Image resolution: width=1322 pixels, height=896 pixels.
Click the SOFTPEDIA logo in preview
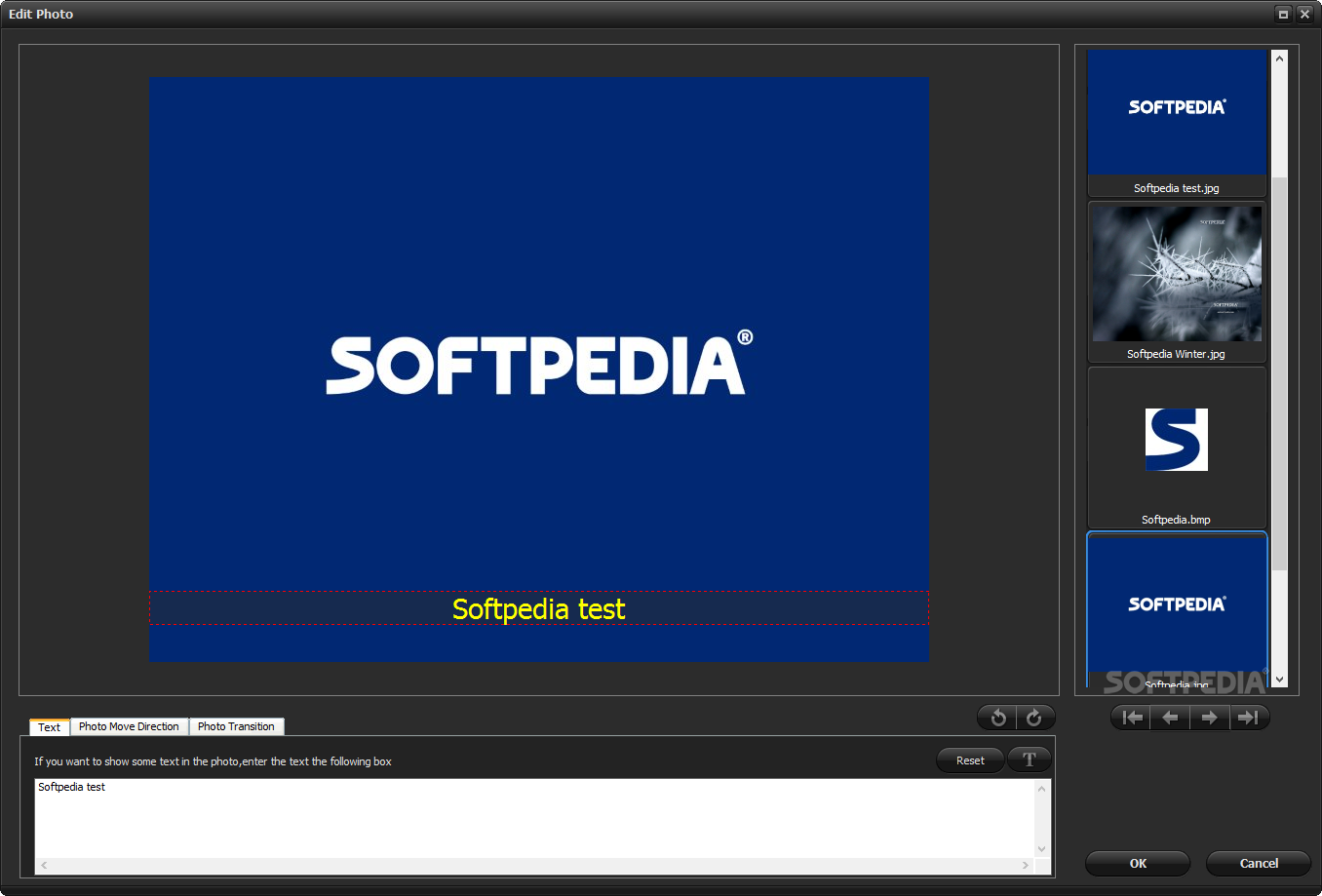pos(539,363)
